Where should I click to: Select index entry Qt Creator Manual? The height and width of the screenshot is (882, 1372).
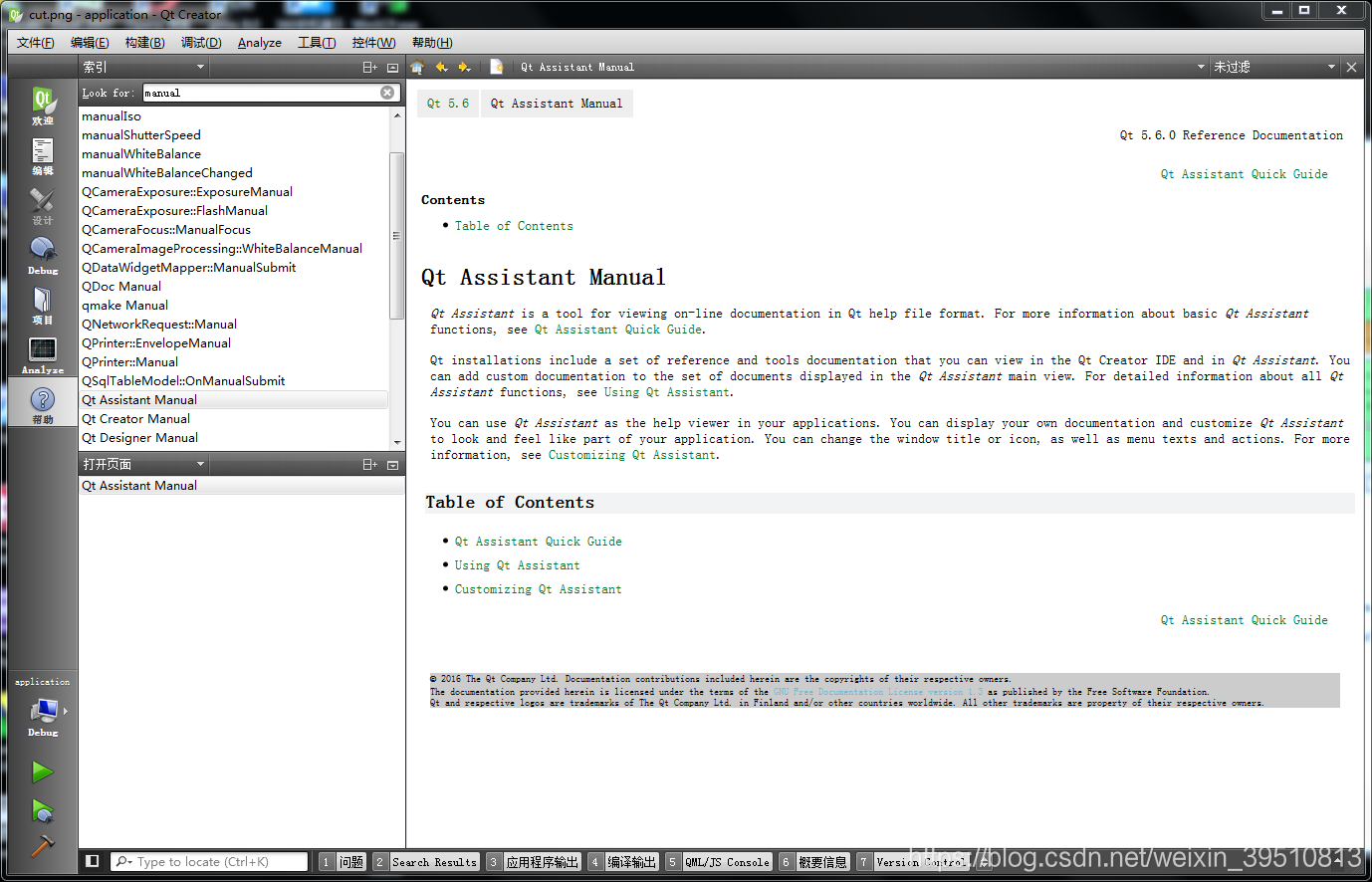tap(135, 419)
